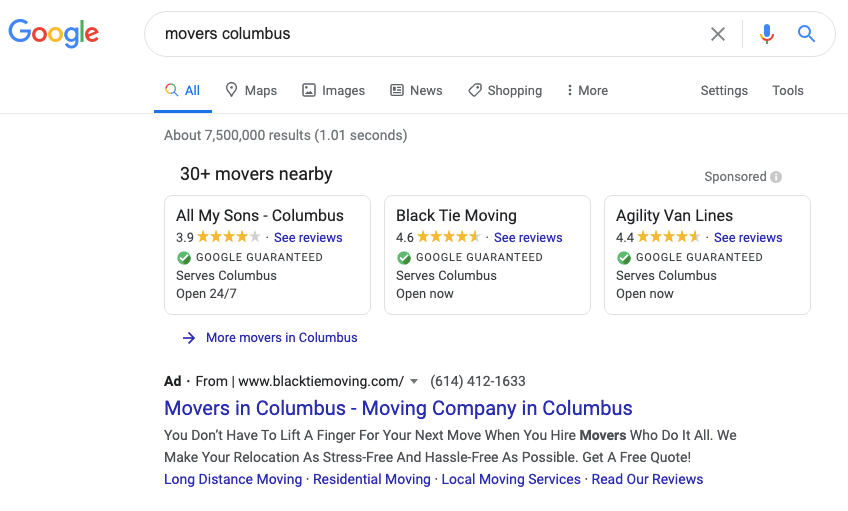Open Movers in Columbus ad headline
848x511 pixels.
(398, 408)
